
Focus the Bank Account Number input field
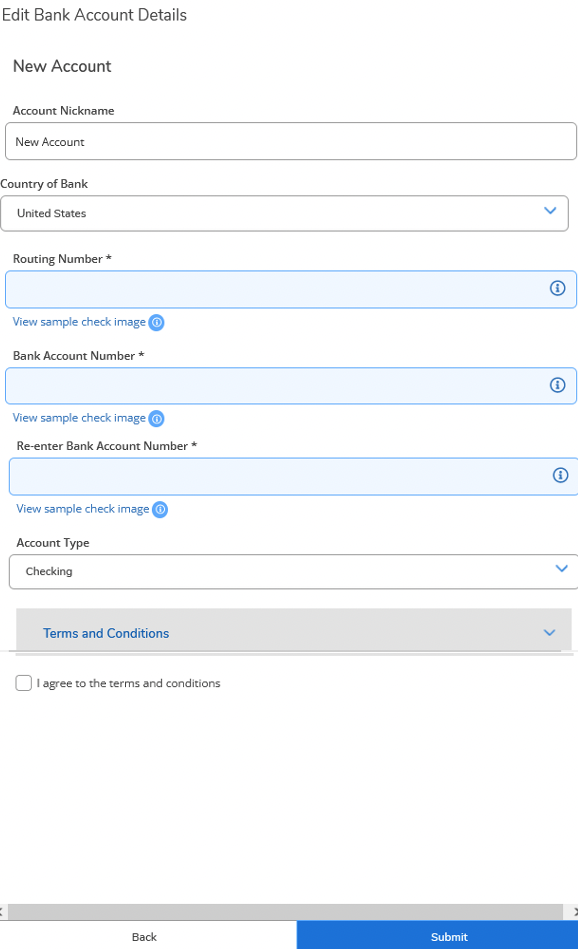(x=291, y=386)
